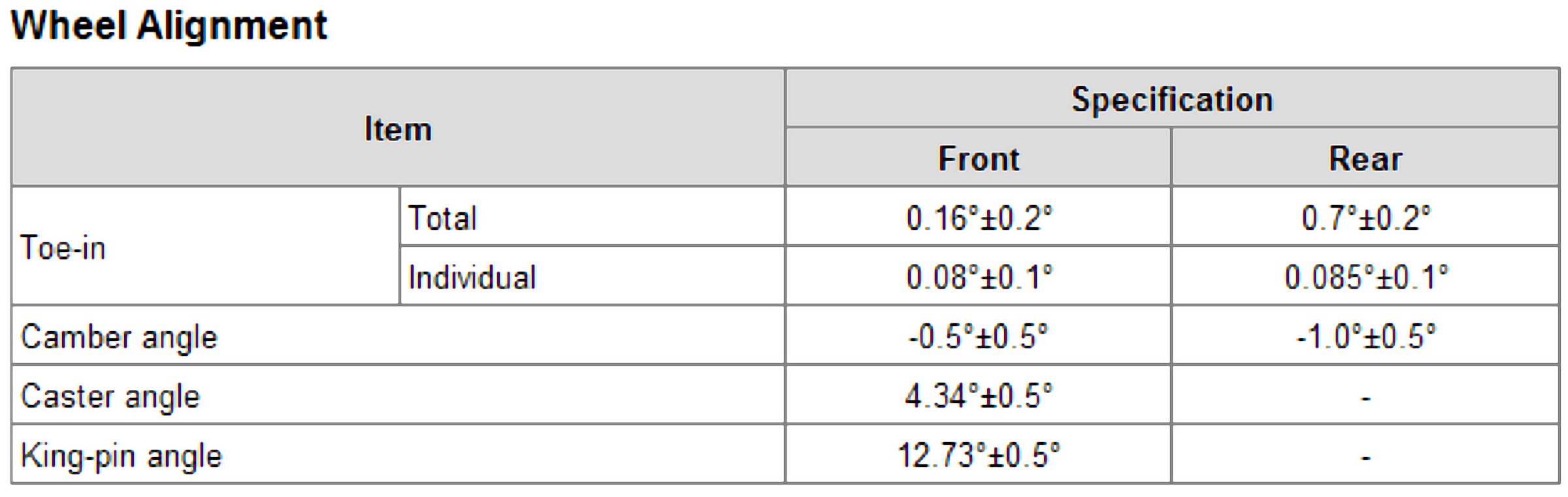Click the Caster angle row label

(x=110, y=396)
